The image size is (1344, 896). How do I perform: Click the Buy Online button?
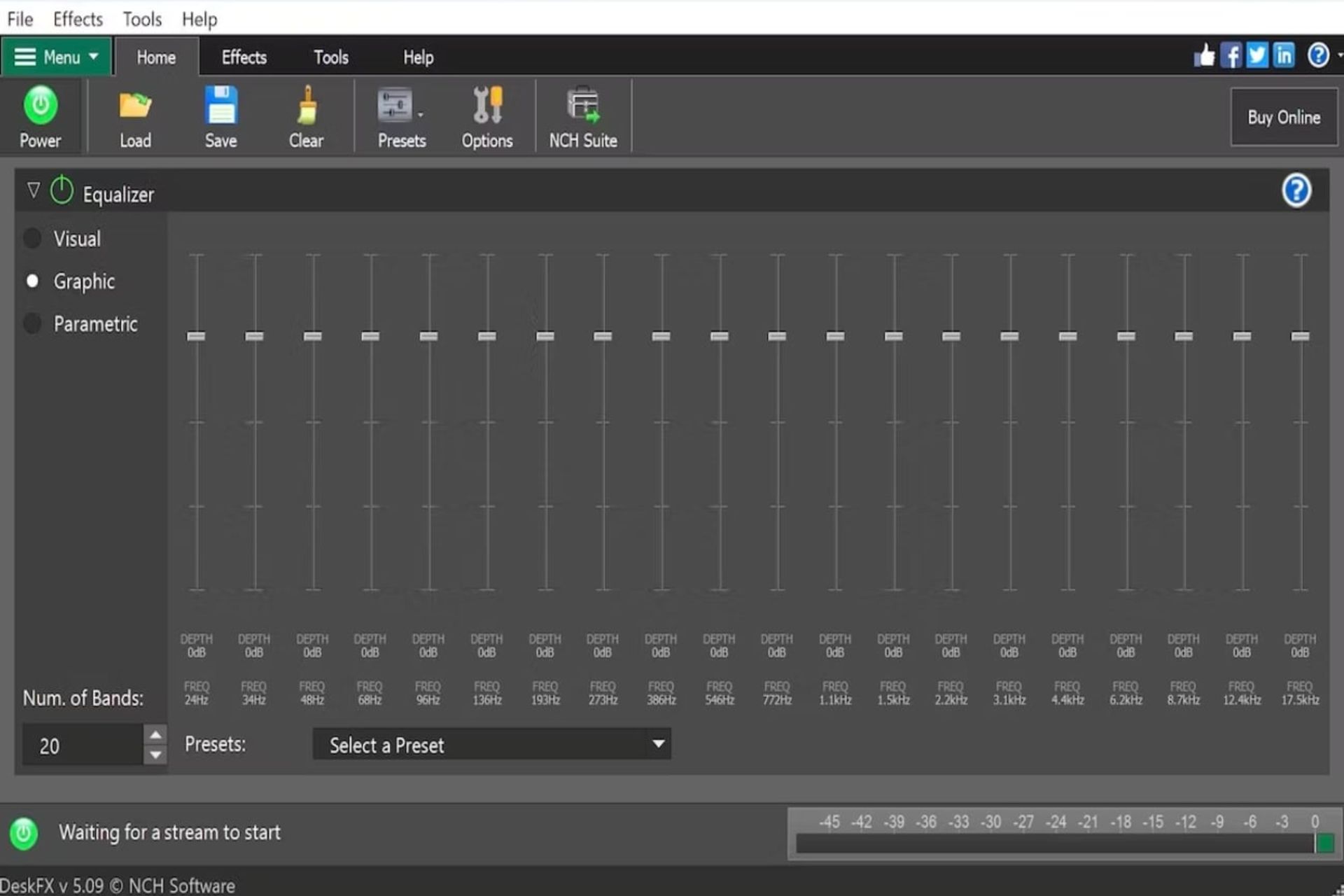tap(1283, 117)
